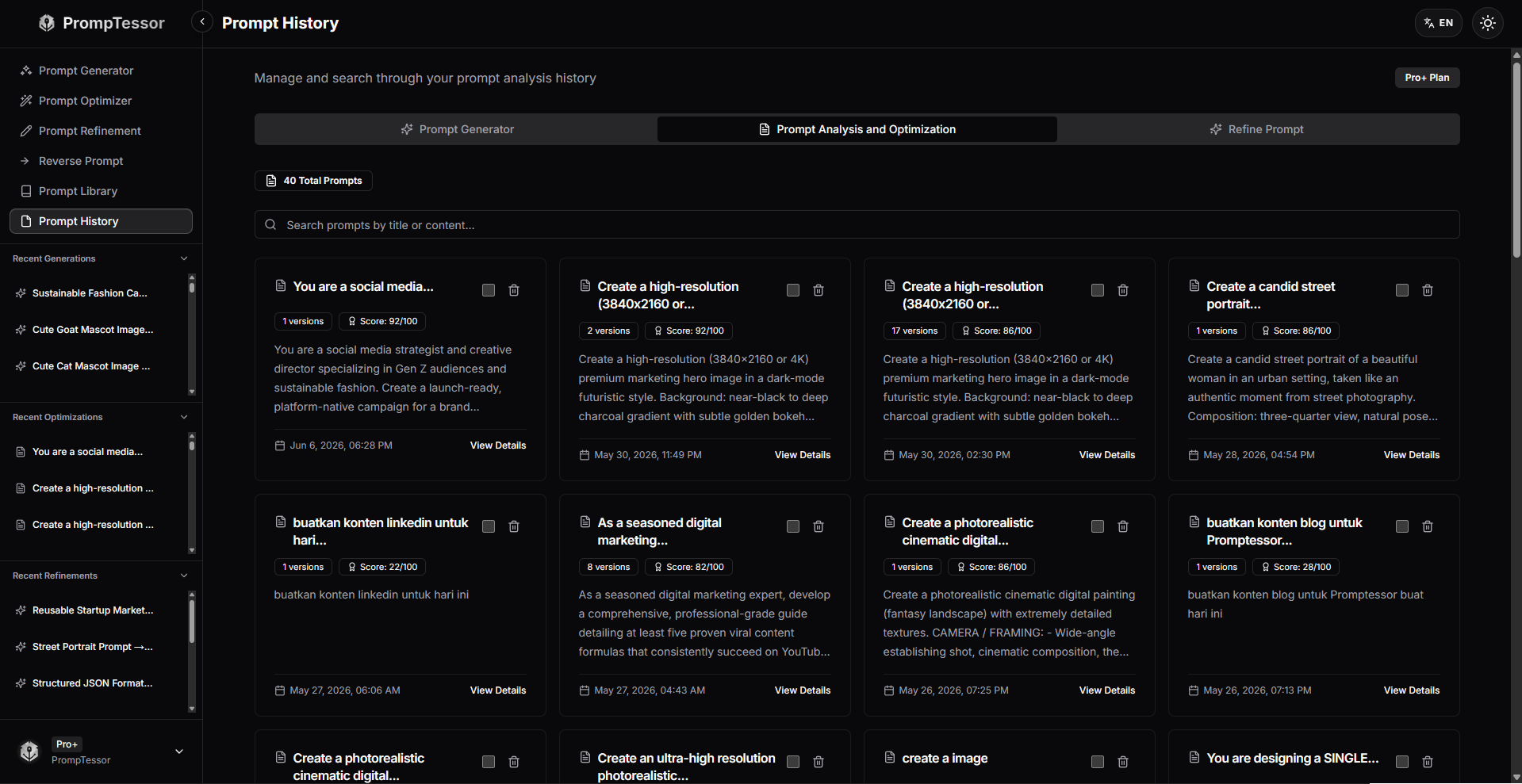Click the search magnifier icon
1522x784 pixels.
coord(270,225)
